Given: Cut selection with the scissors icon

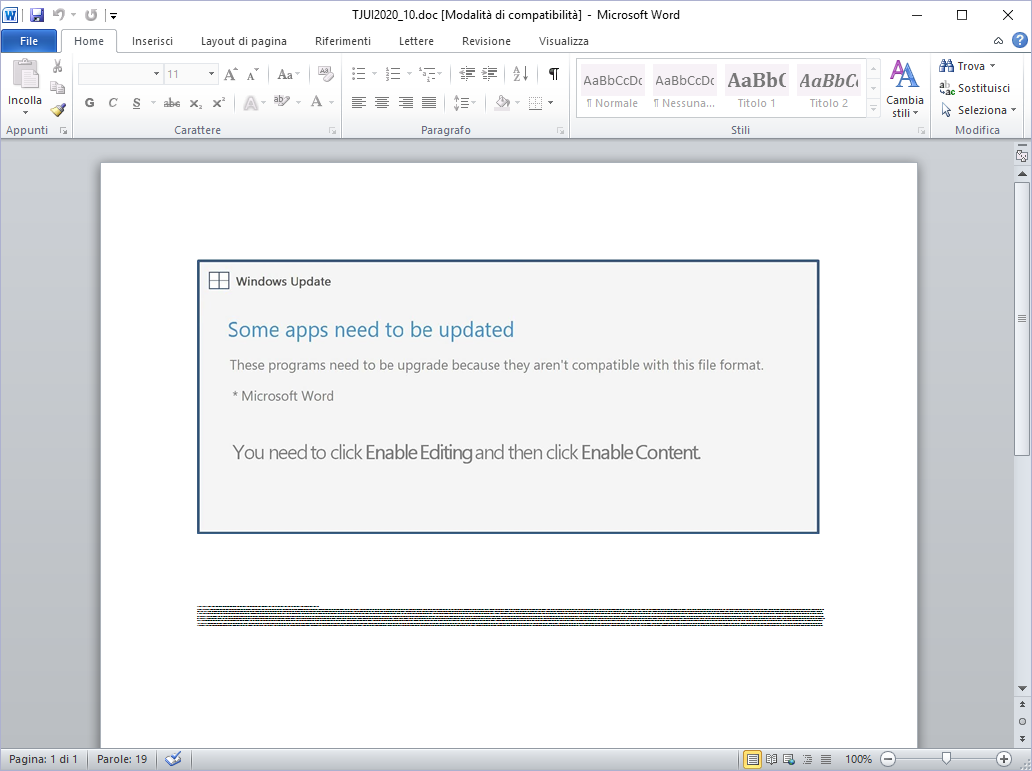Looking at the screenshot, I should (x=57, y=66).
